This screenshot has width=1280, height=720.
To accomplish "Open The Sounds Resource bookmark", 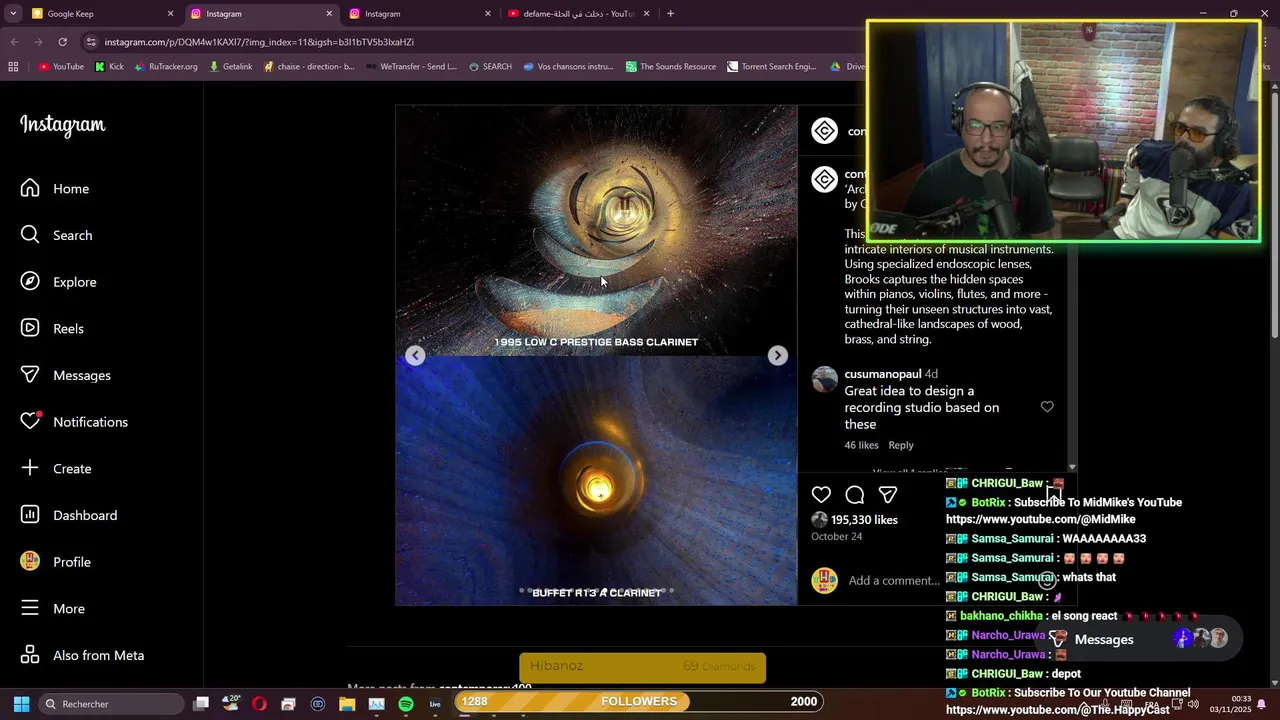I will [x=671, y=67].
